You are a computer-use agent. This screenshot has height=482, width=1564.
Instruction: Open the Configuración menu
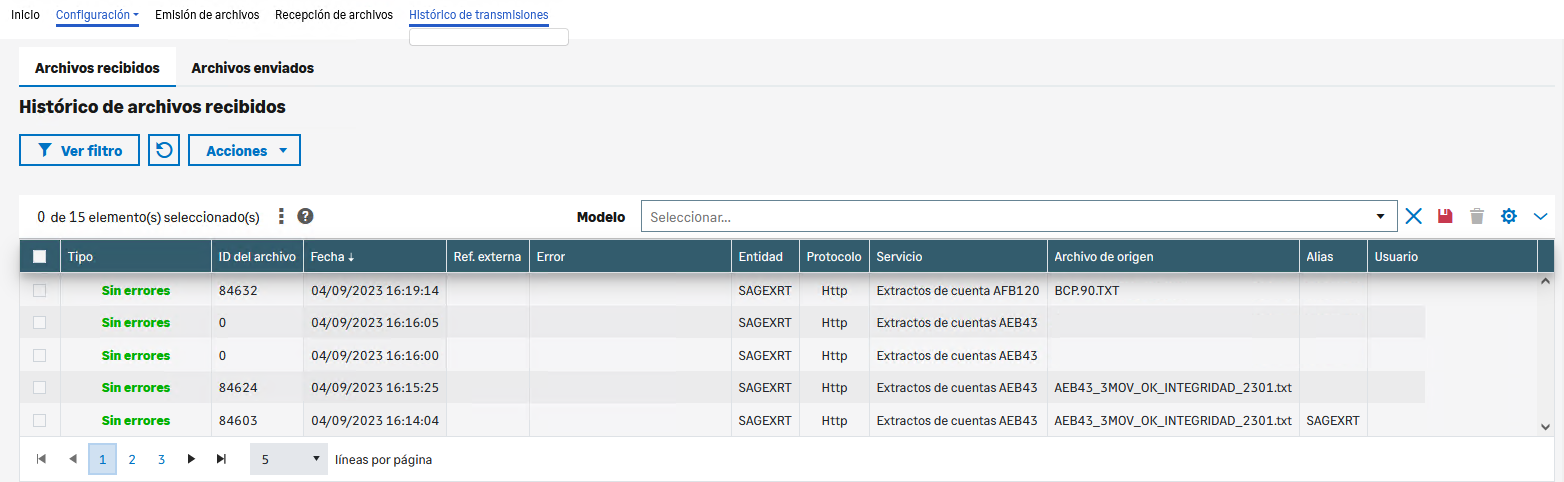(97, 15)
